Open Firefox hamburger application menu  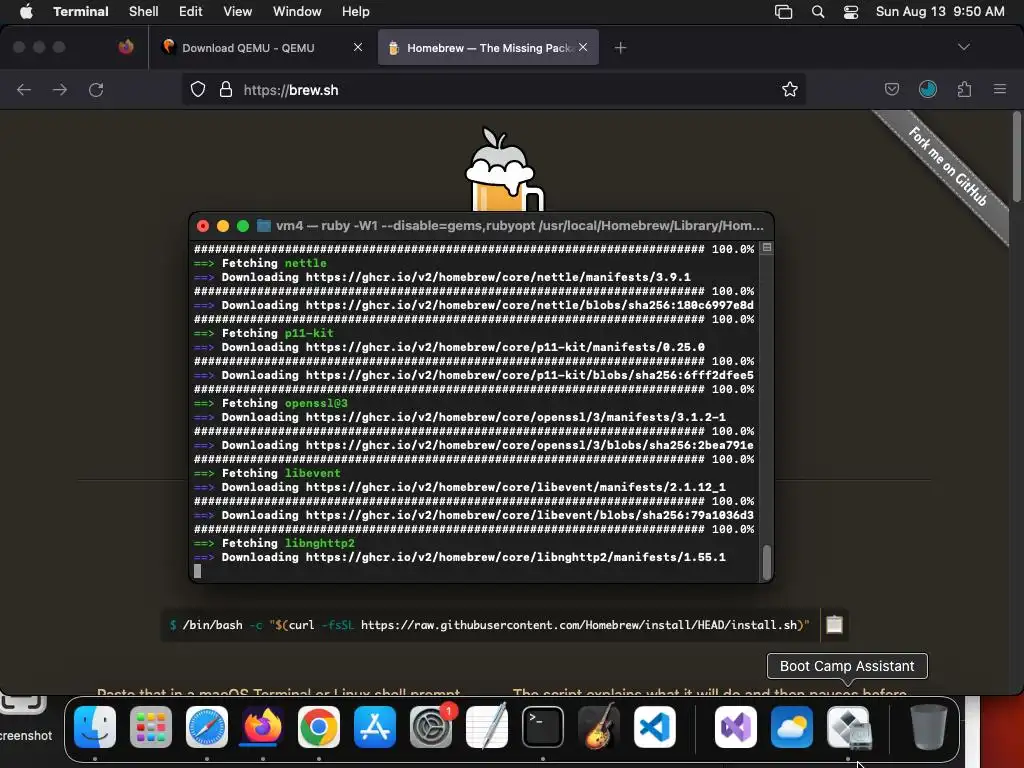tap(1000, 89)
